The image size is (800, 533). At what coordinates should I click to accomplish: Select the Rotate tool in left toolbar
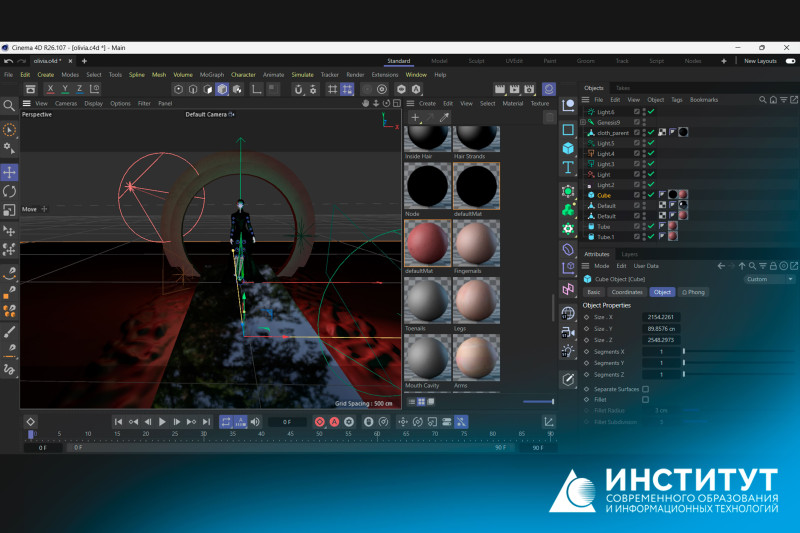(9, 191)
